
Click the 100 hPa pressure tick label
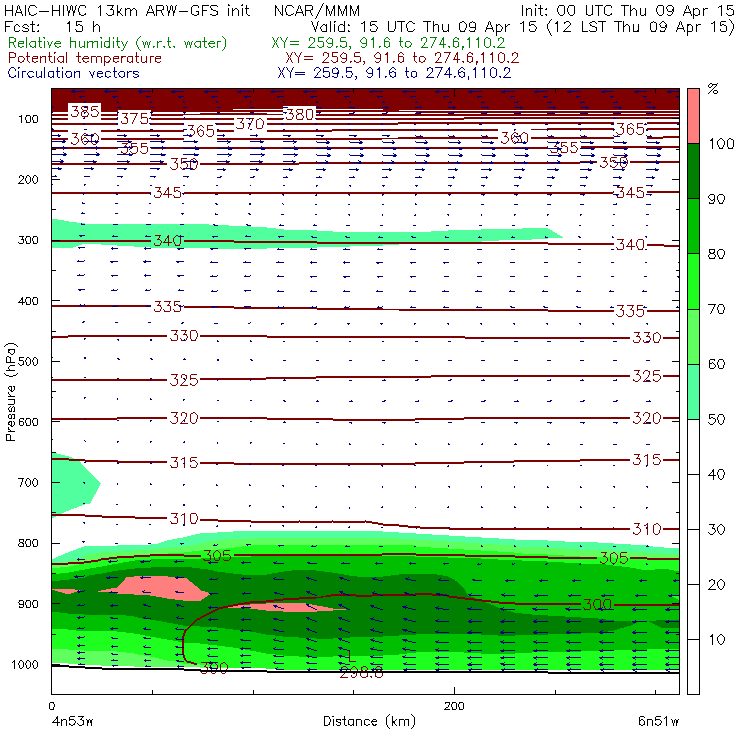(28, 119)
